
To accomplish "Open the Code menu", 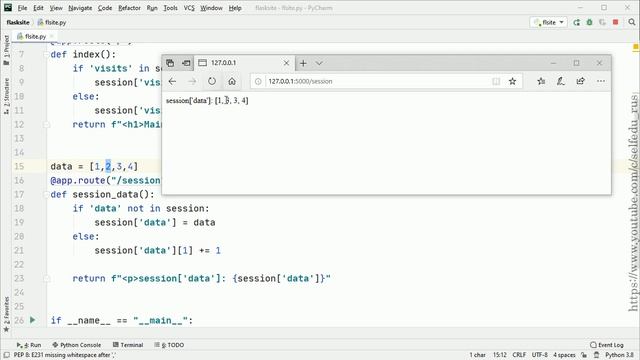I will 105,8.
